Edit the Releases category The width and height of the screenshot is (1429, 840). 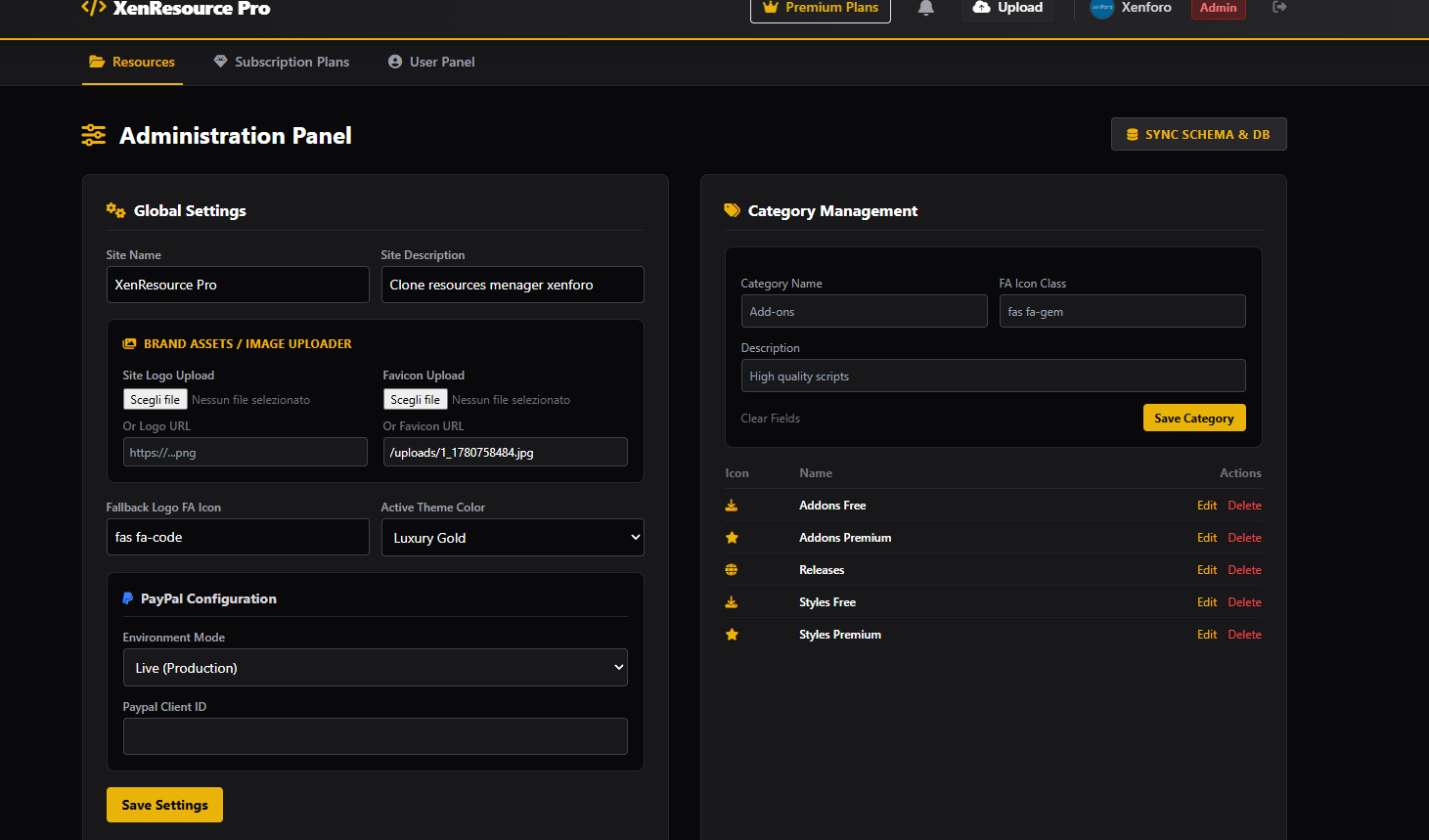tap(1207, 570)
